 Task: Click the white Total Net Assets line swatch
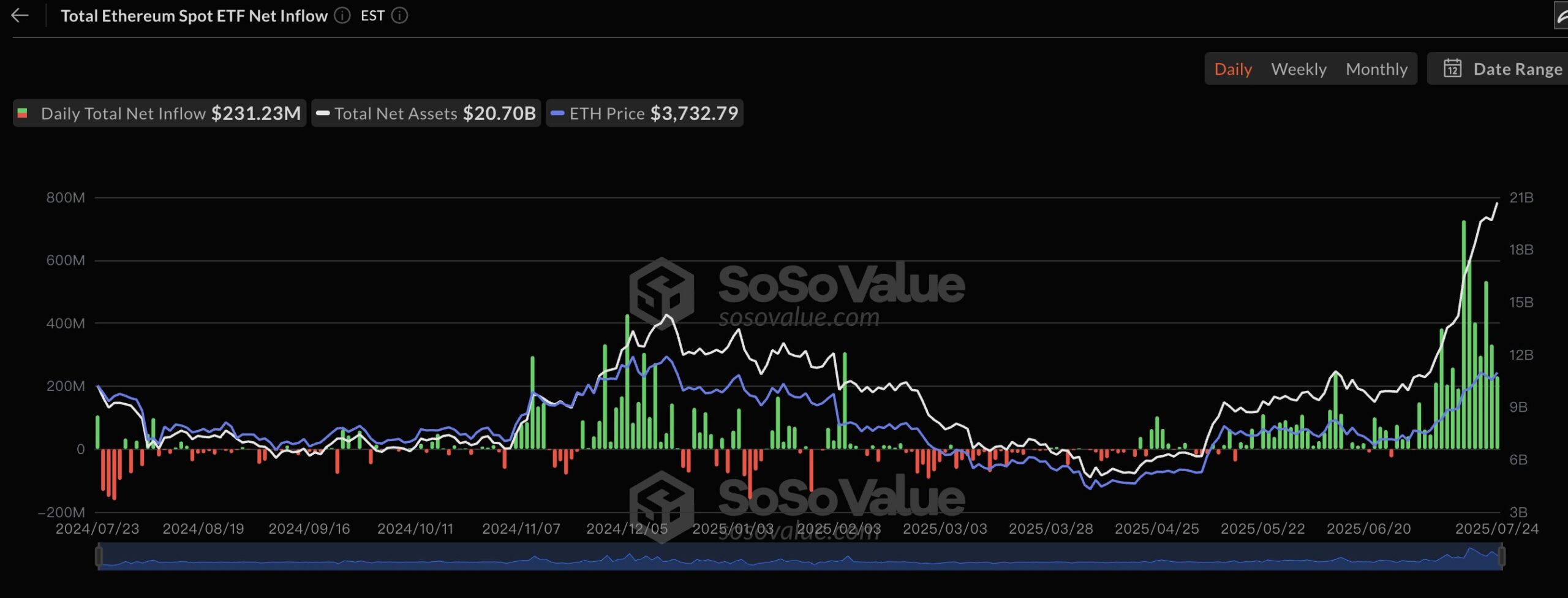point(323,113)
